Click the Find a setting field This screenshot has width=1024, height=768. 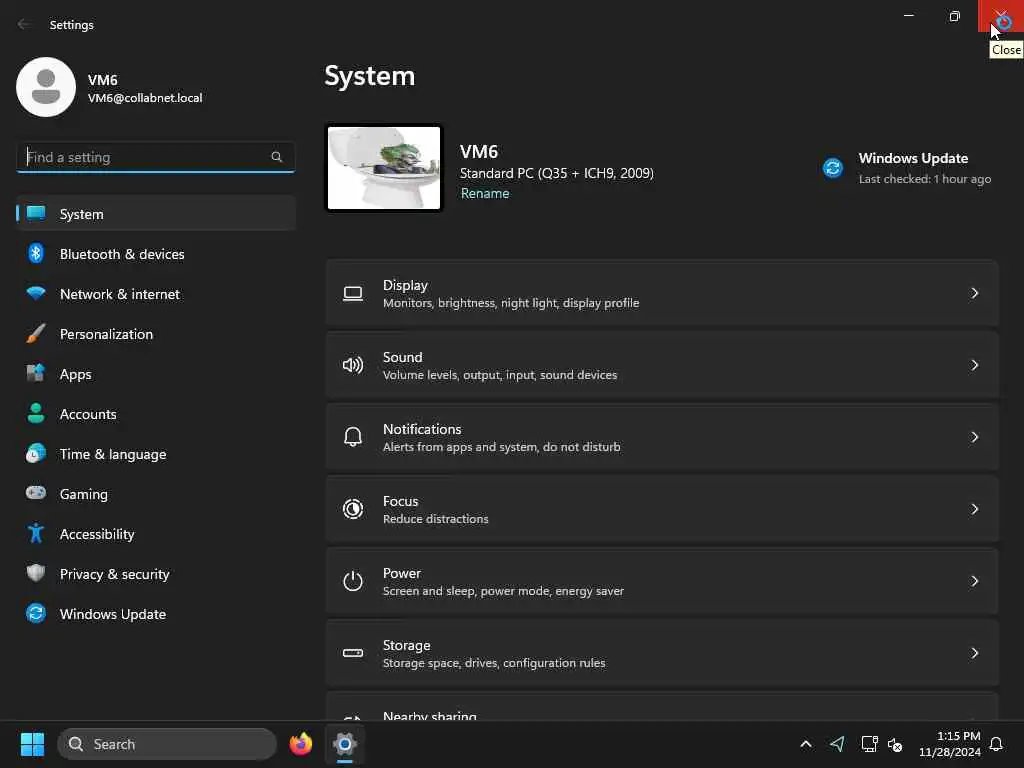pyautogui.click(x=155, y=157)
